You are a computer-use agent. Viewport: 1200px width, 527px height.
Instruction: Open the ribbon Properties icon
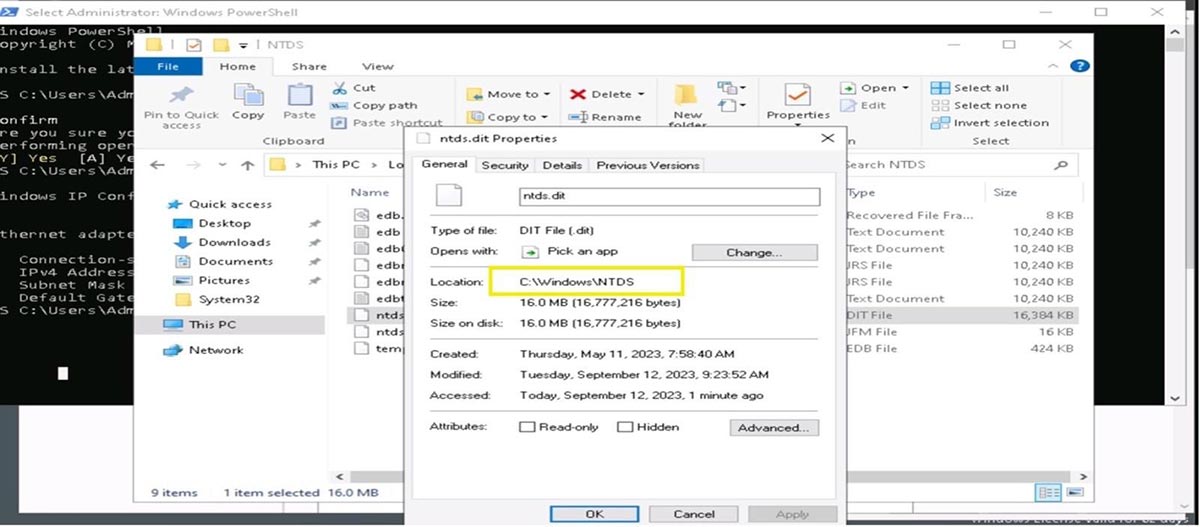pyautogui.click(x=797, y=96)
